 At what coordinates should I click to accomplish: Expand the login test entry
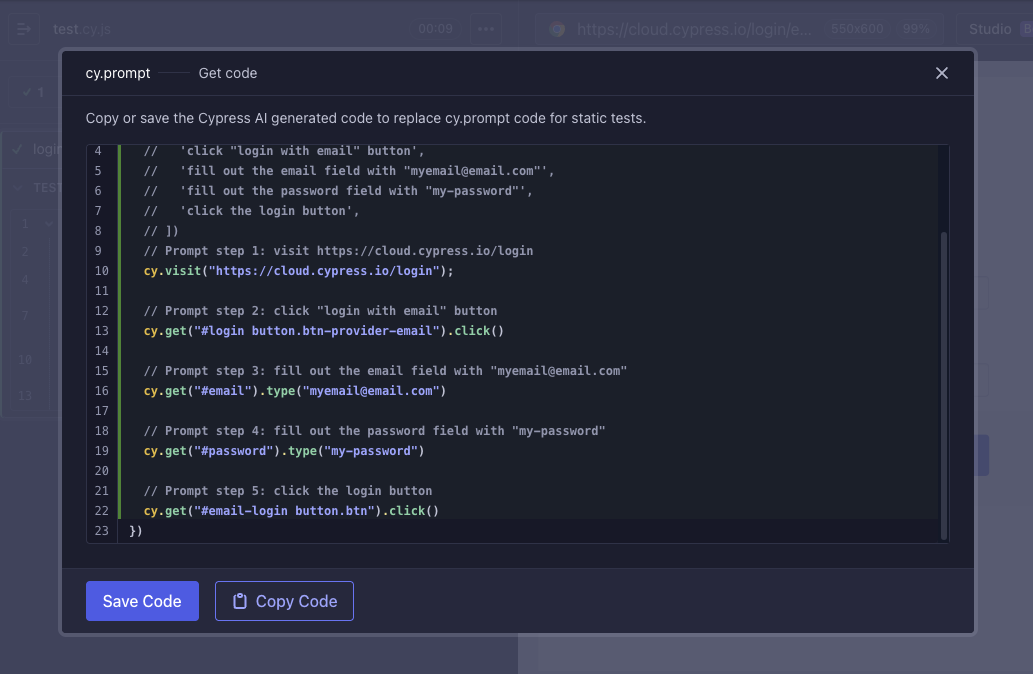click(43, 148)
